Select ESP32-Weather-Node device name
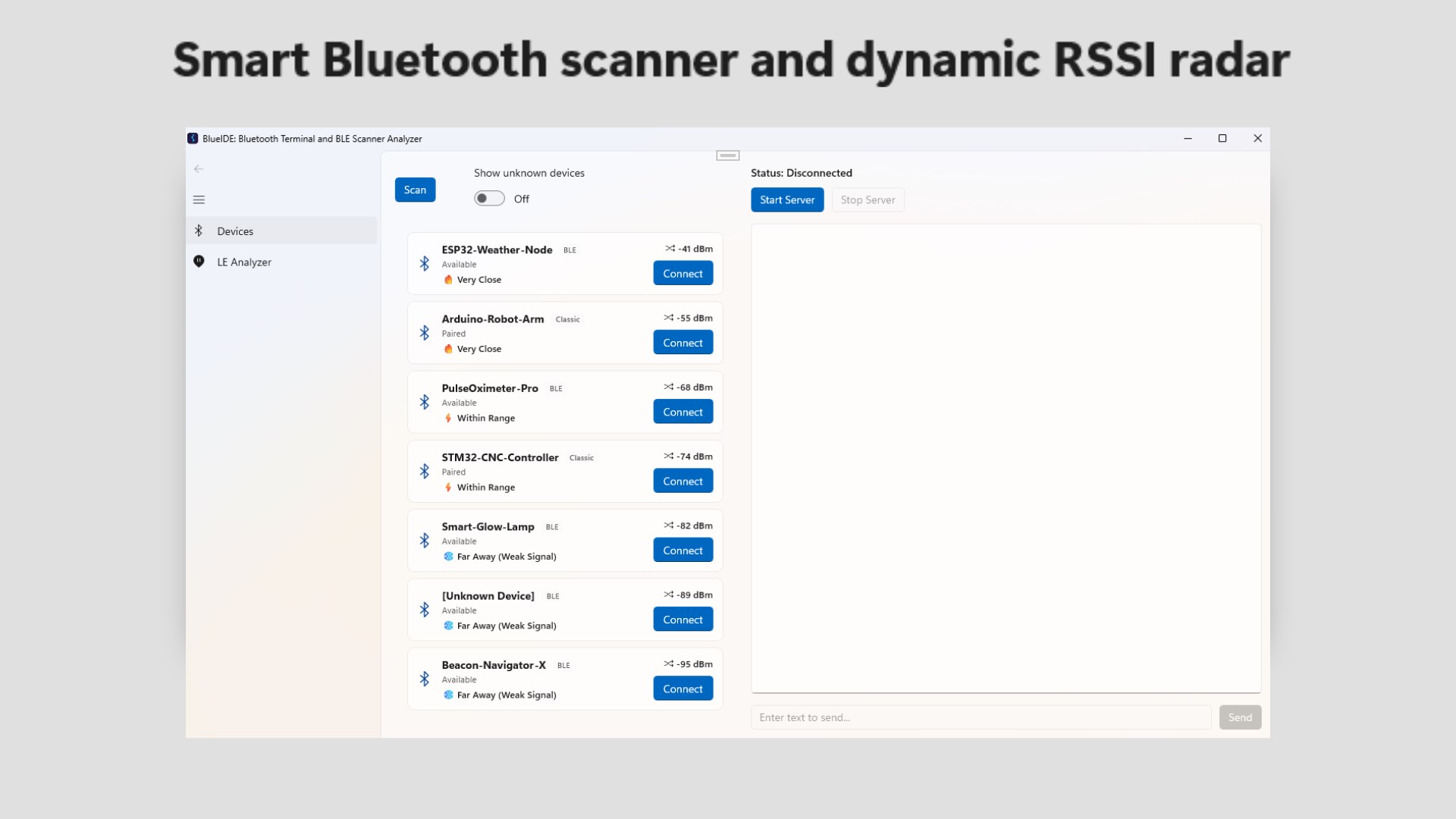Screen dimensions: 1456x819 coord(497,249)
